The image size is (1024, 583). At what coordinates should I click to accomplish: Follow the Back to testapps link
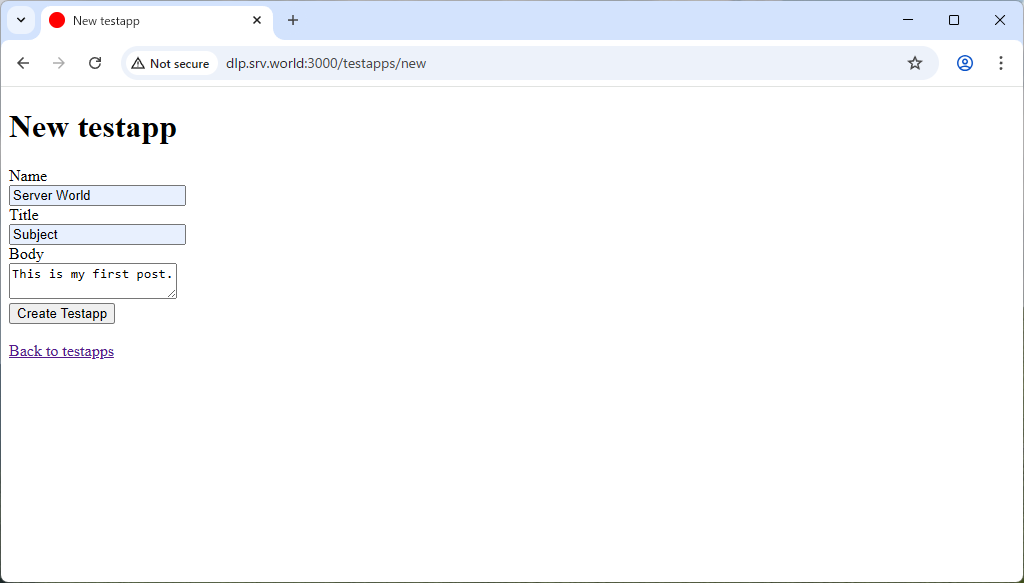click(x=61, y=351)
